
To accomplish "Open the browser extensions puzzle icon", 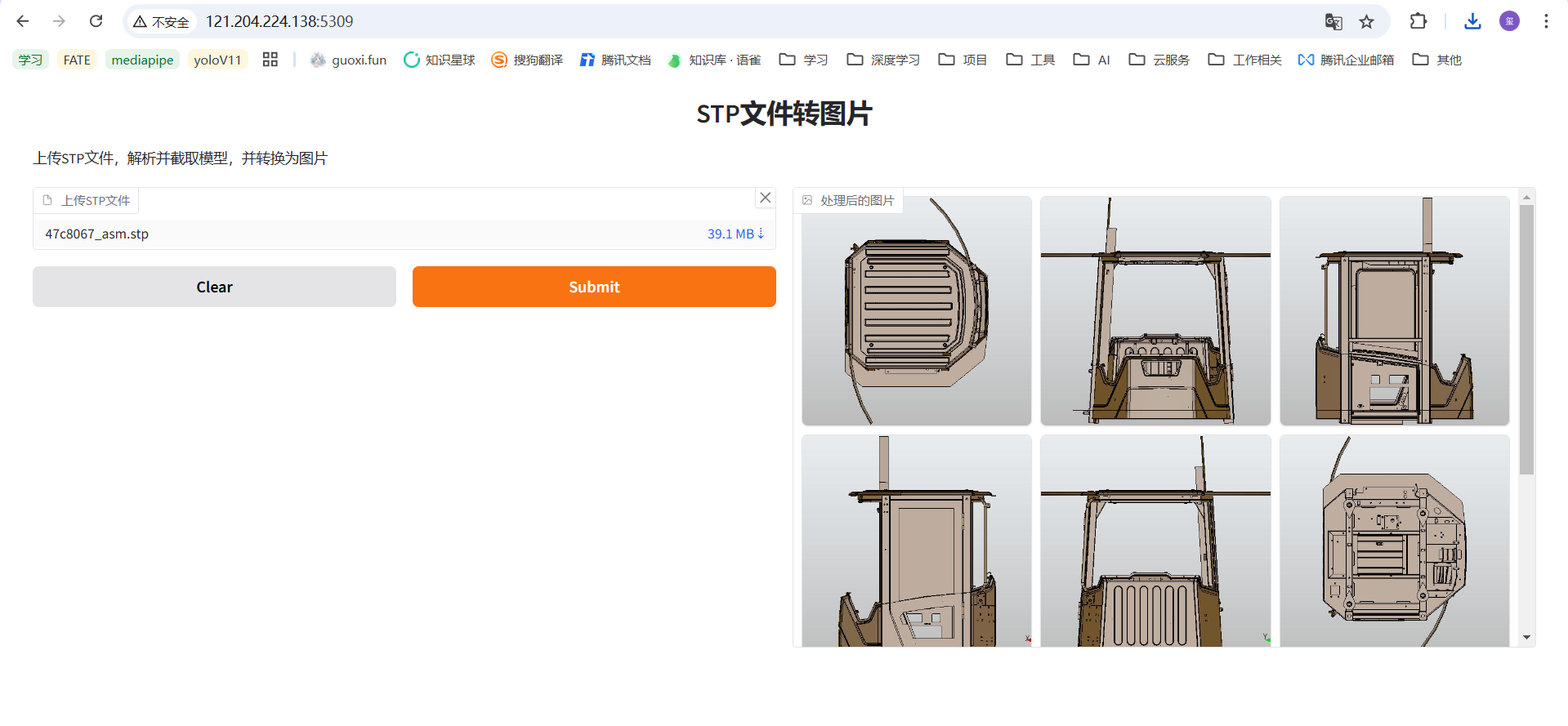I will [1418, 21].
